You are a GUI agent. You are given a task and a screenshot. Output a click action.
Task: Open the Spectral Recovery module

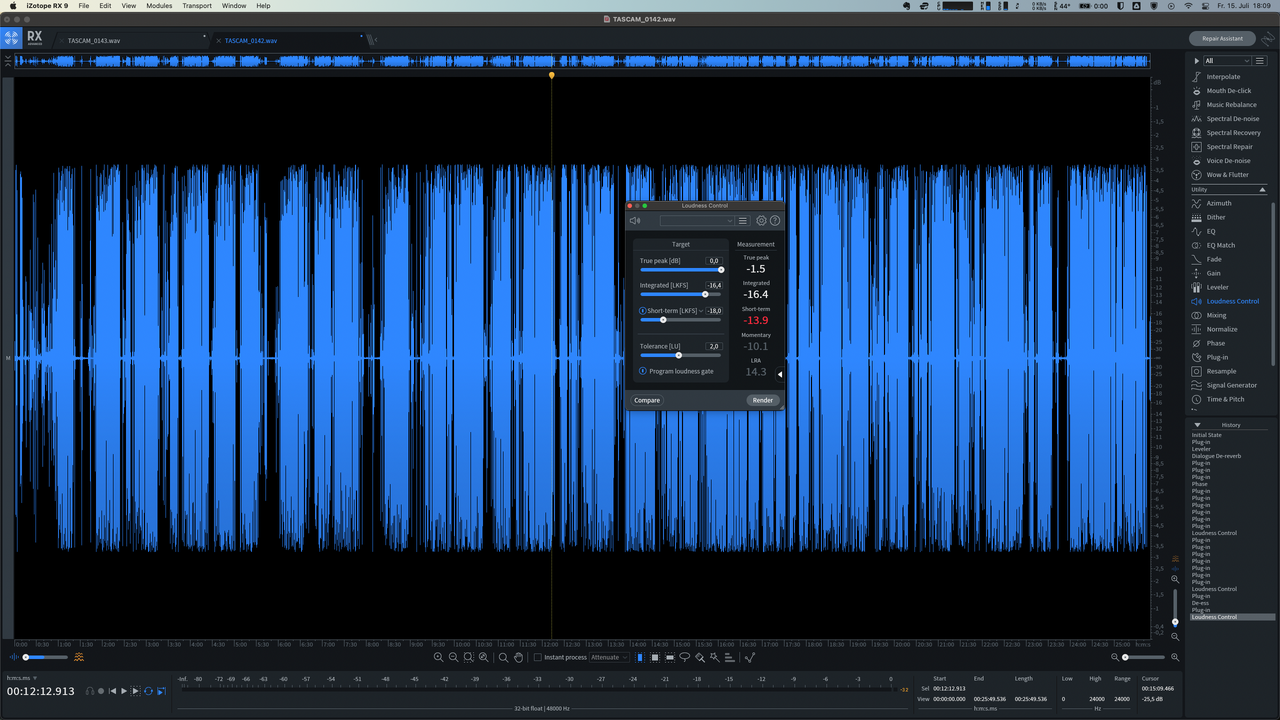point(1233,133)
